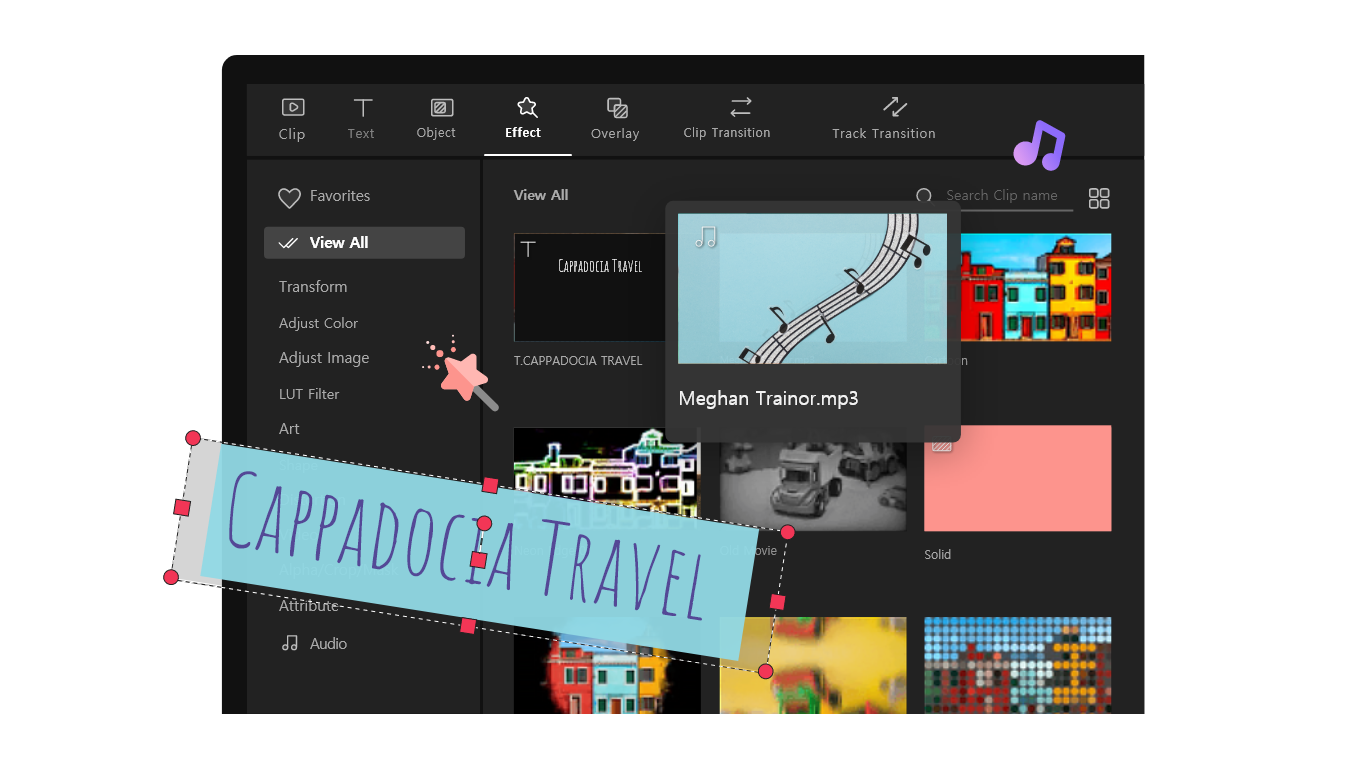
Task: Select View All in the sidebar
Action: click(x=338, y=242)
